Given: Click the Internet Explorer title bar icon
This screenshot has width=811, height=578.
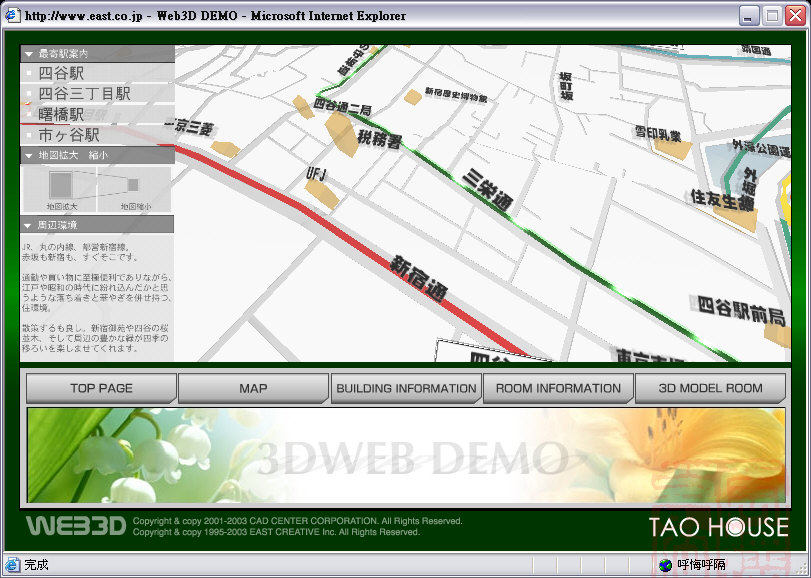Looking at the screenshot, I should (x=12, y=15).
